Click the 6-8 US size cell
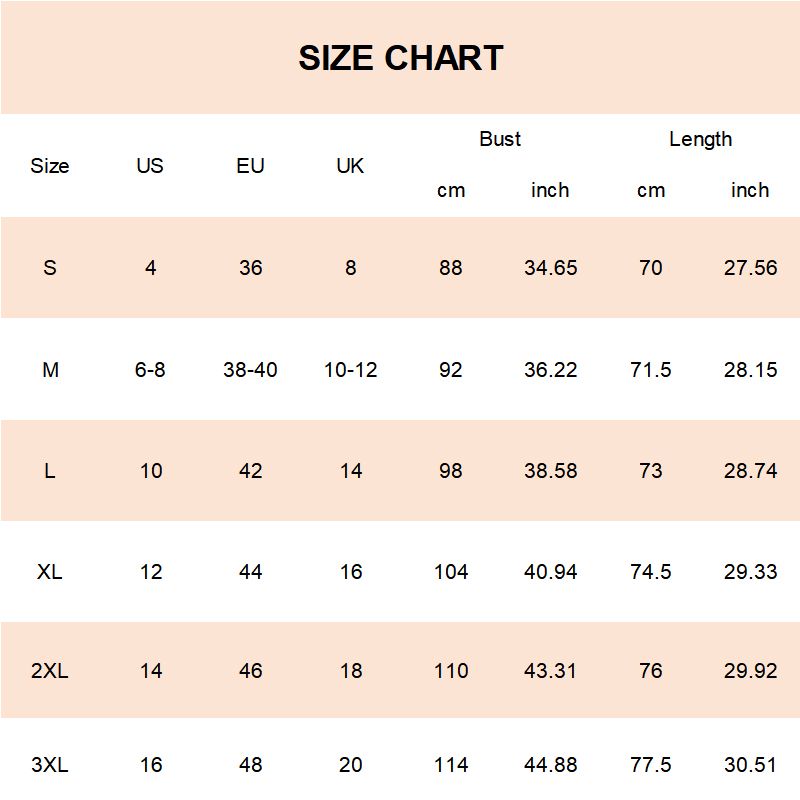Screen dimensions: 800x800 click(150, 370)
